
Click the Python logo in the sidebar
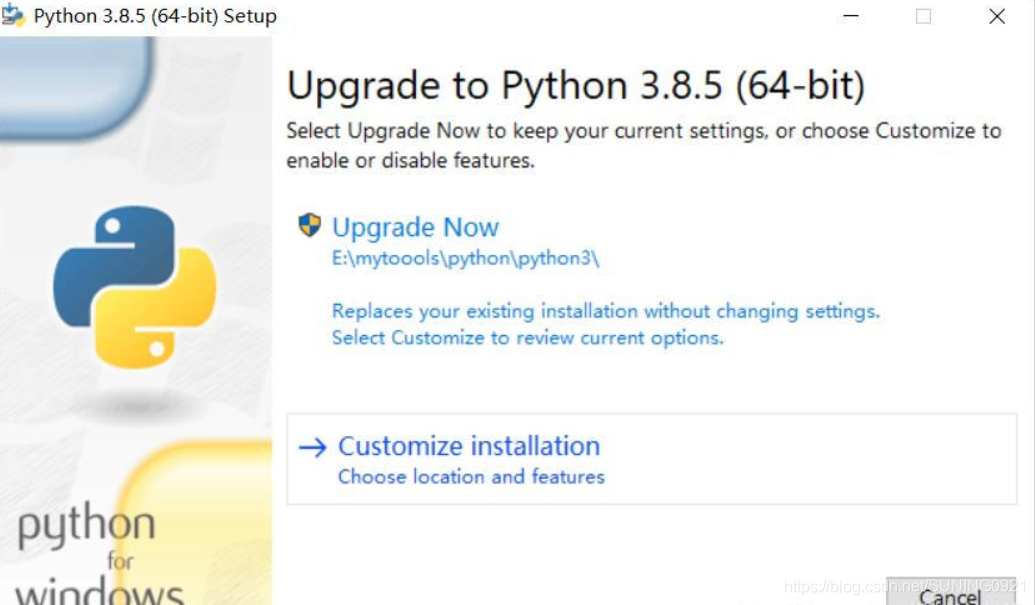point(135,287)
